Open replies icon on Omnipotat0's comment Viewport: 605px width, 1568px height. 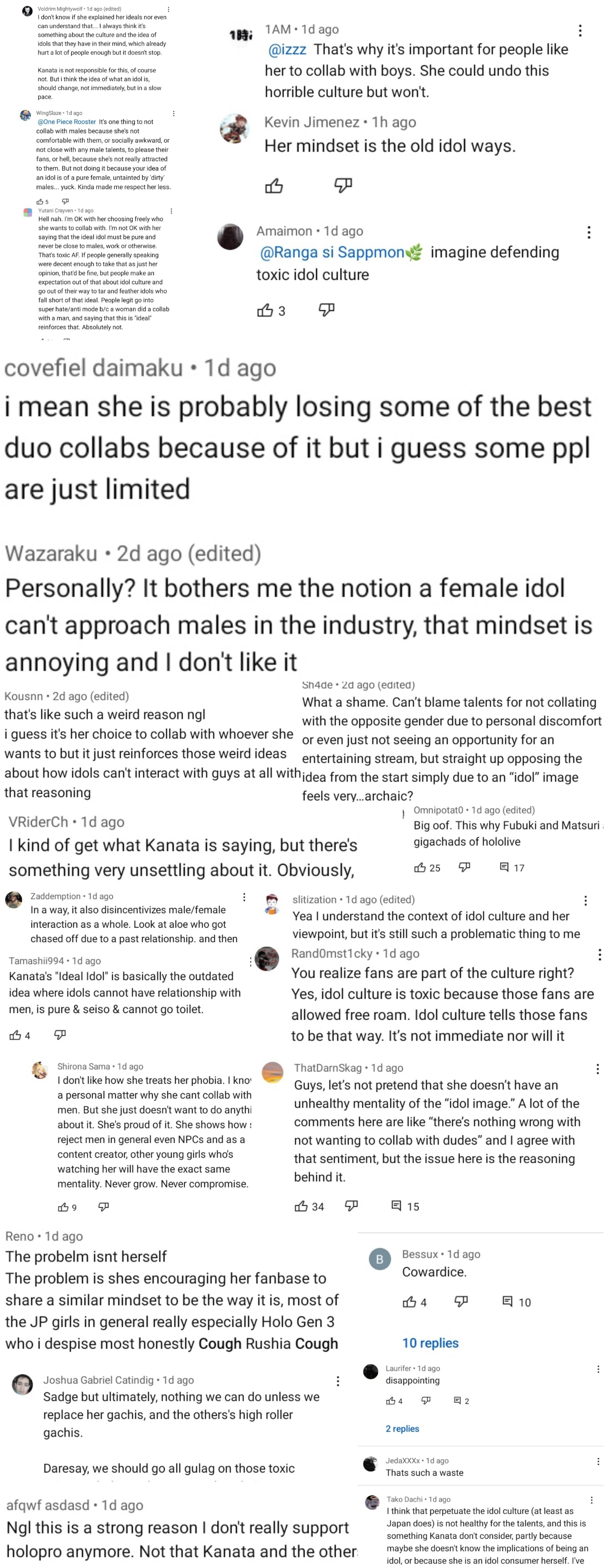tap(505, 867)
